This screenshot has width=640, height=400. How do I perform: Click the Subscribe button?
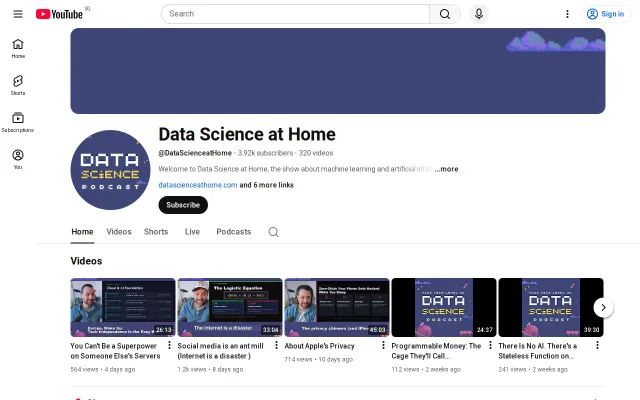click(183, 205)
